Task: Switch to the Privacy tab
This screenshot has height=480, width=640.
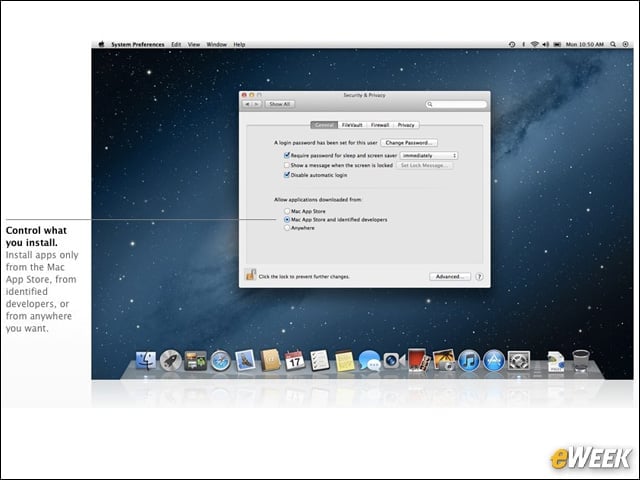Action: pyautogui.click(x=406, y=125)
